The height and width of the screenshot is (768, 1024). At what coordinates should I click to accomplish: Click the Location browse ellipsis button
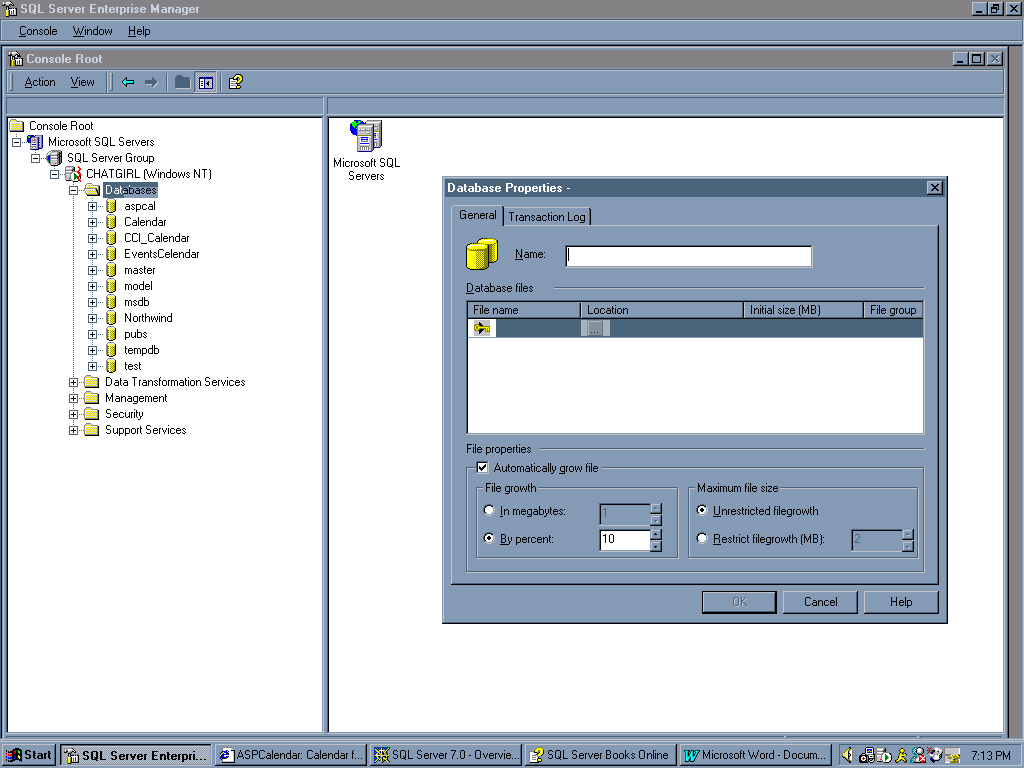[595, 328]
